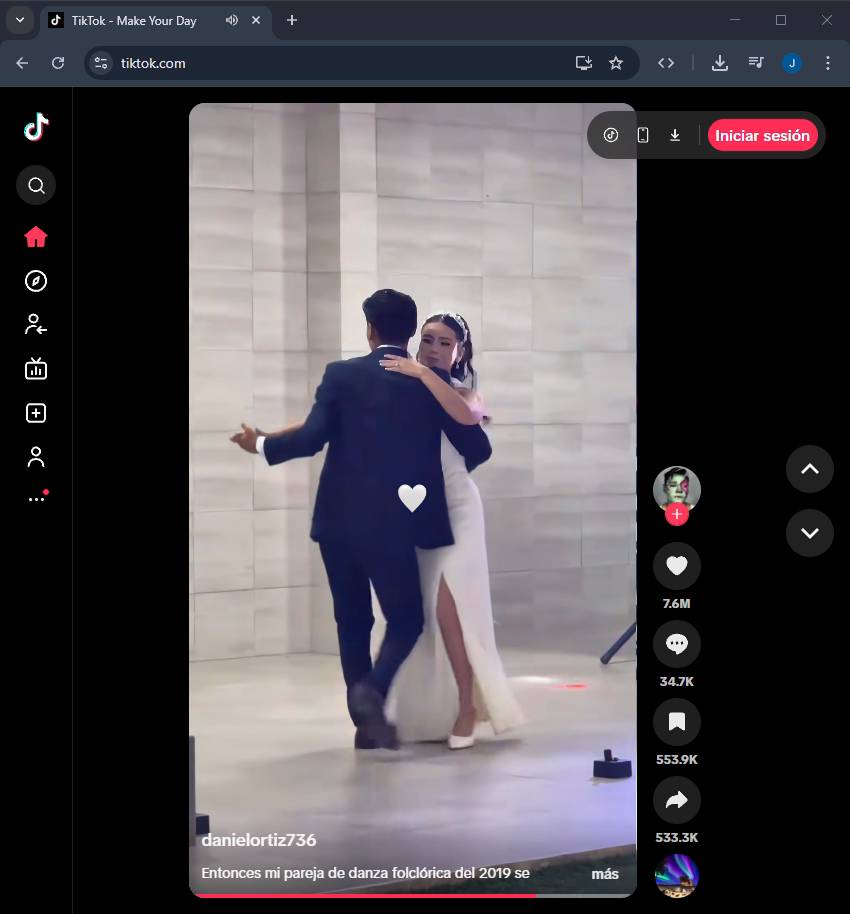Click the Iniciar sesión button
Screen dimensions: 850x914
point(762,136)
